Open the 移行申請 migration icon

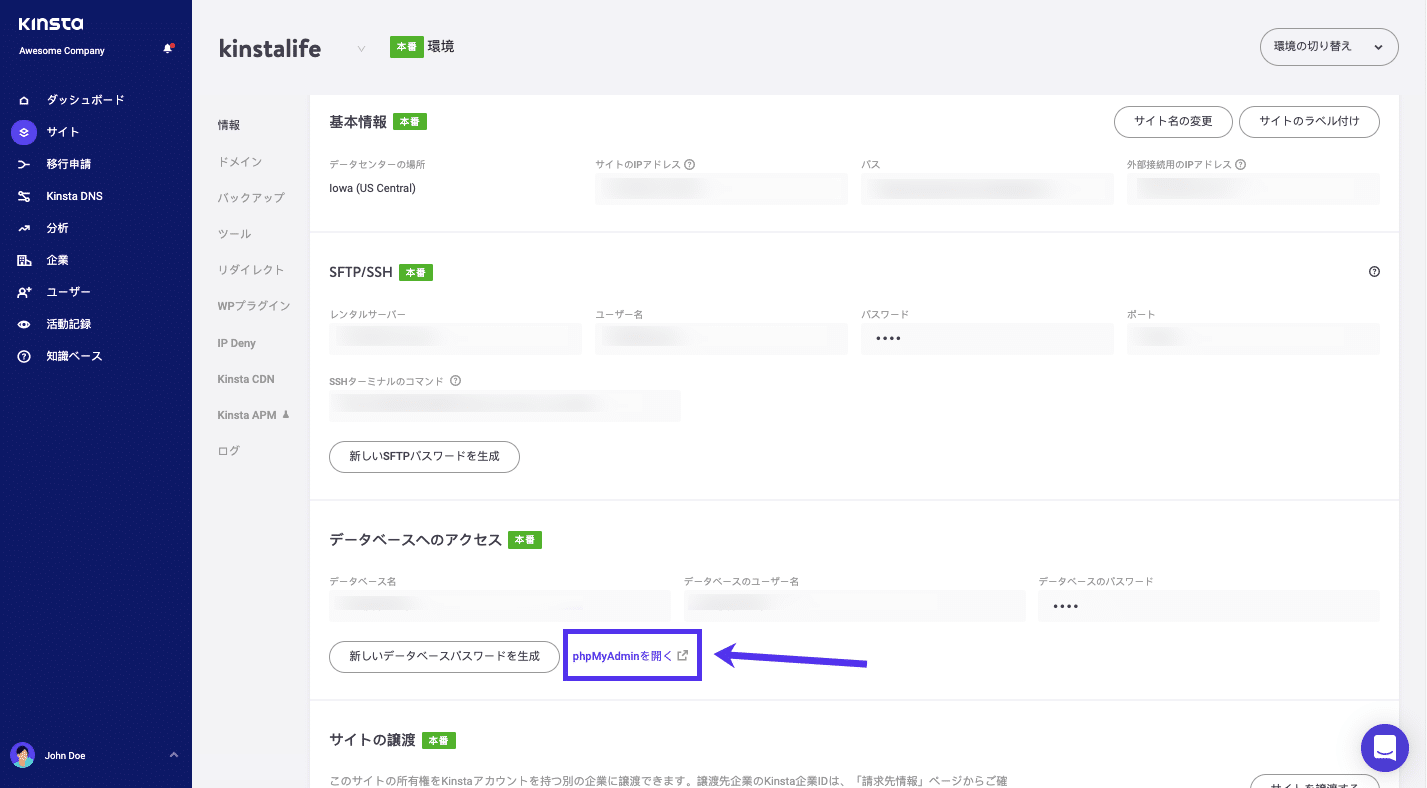(24, 163)
